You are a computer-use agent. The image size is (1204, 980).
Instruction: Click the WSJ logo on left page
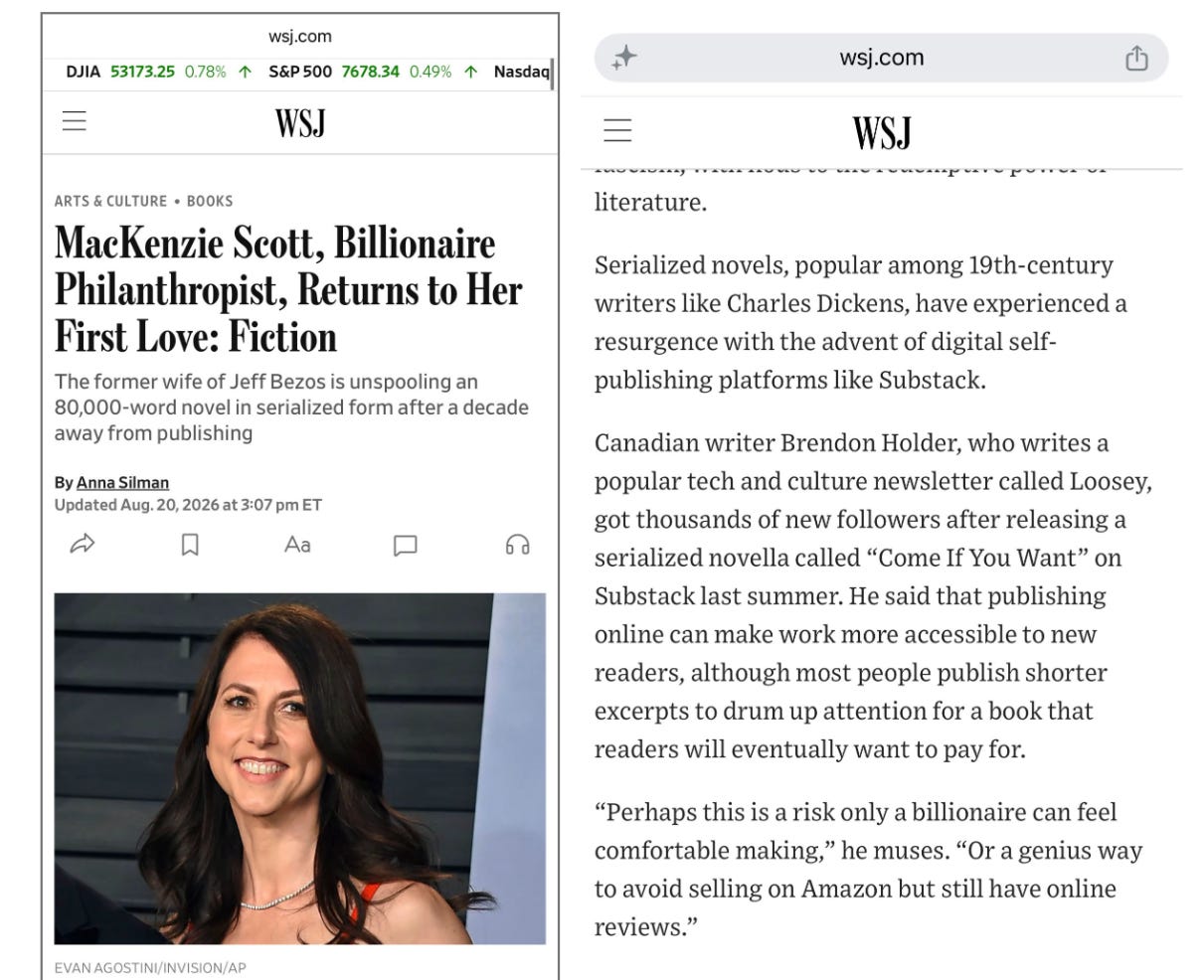(x=300, y=122)
